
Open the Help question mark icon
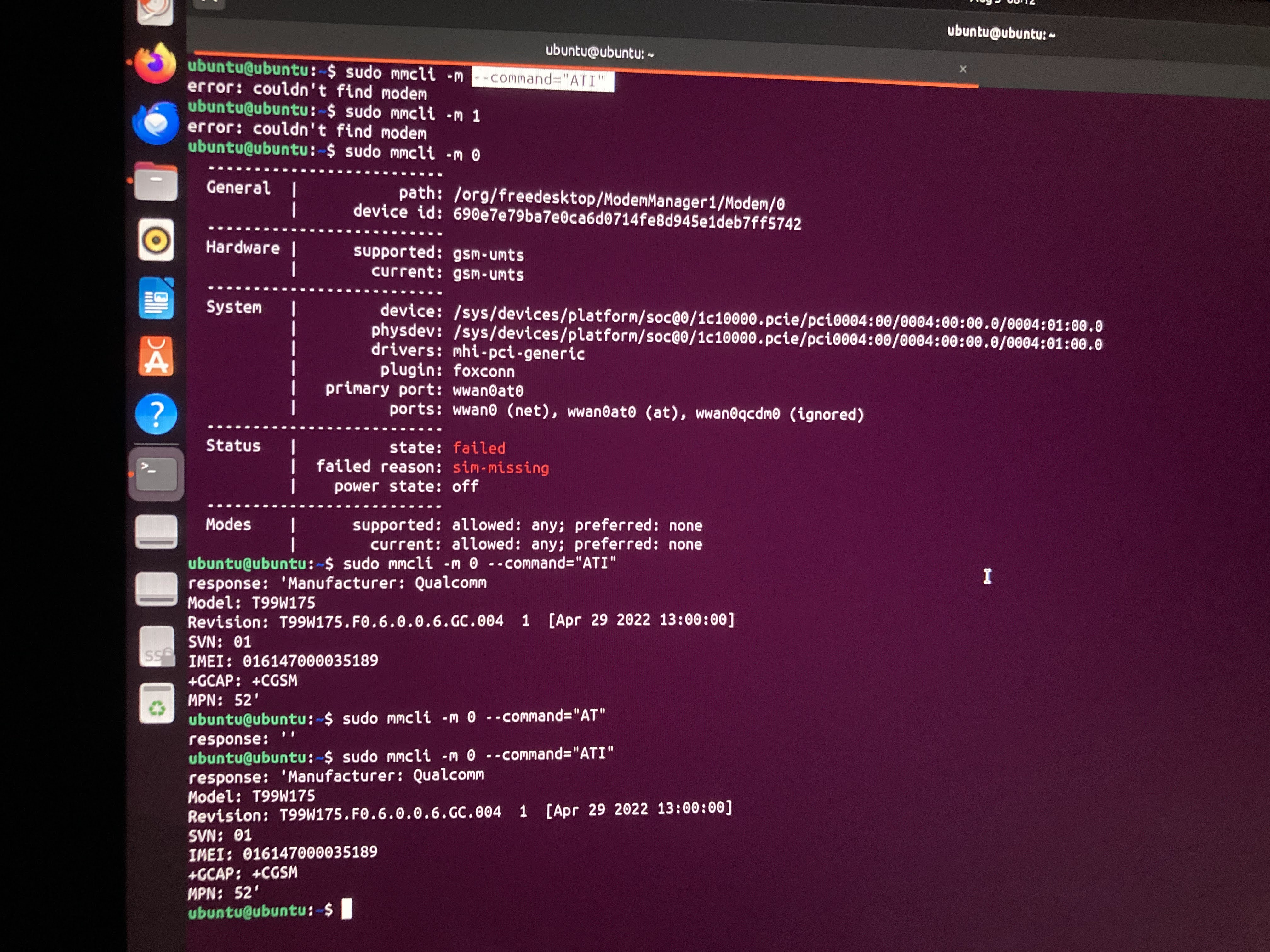click(156, 414)
